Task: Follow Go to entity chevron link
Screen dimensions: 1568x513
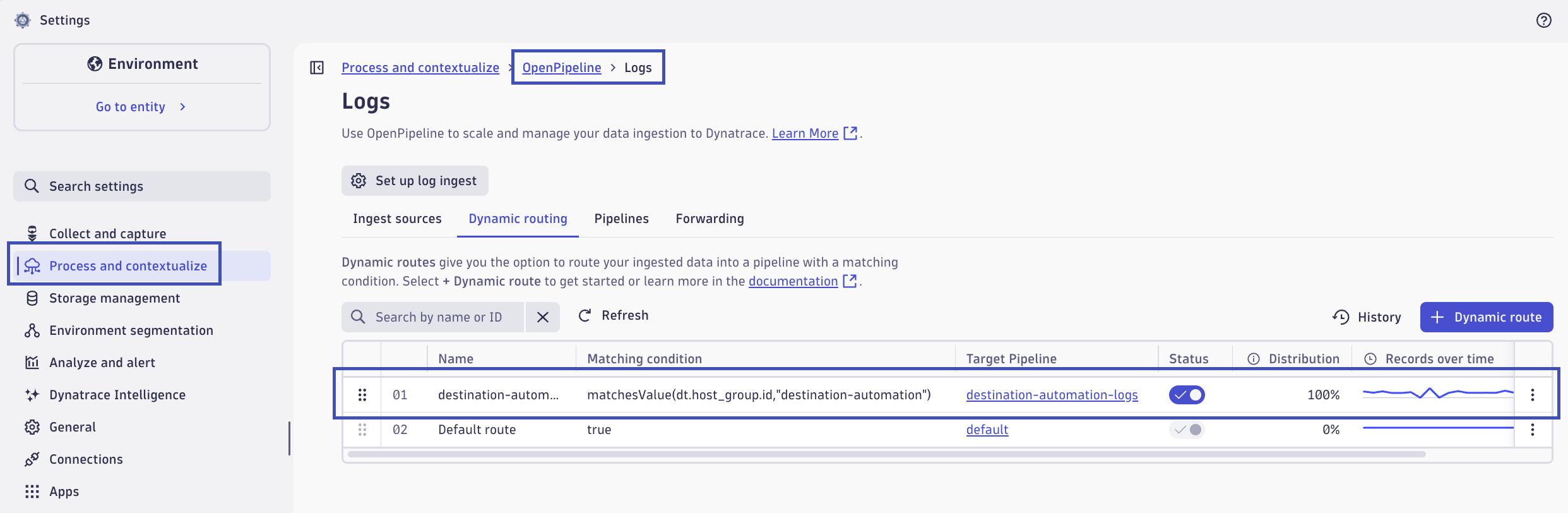Action: pos(141,107)
